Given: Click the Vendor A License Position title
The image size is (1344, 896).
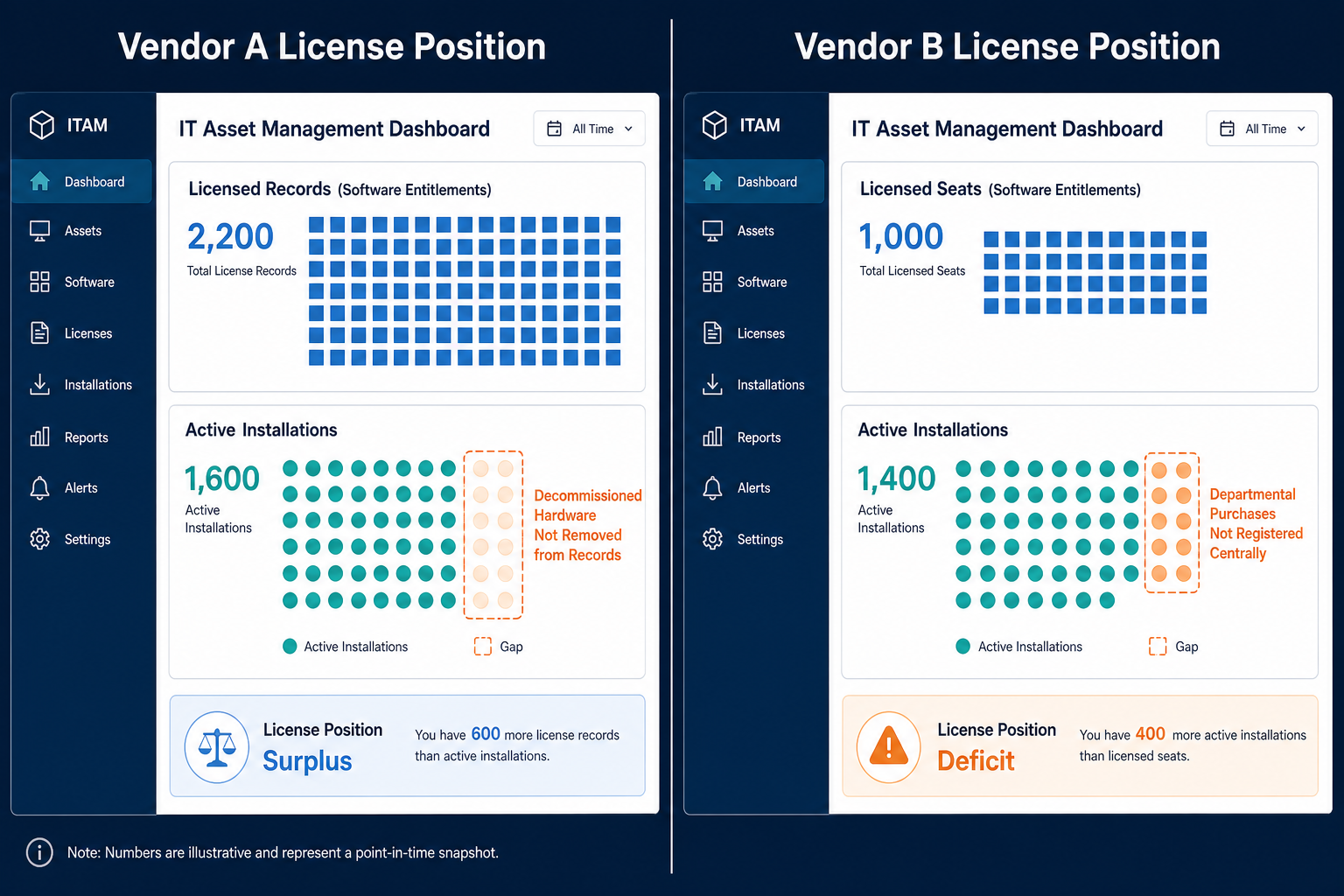Looking at the screenshot, I should click(332, 46).
